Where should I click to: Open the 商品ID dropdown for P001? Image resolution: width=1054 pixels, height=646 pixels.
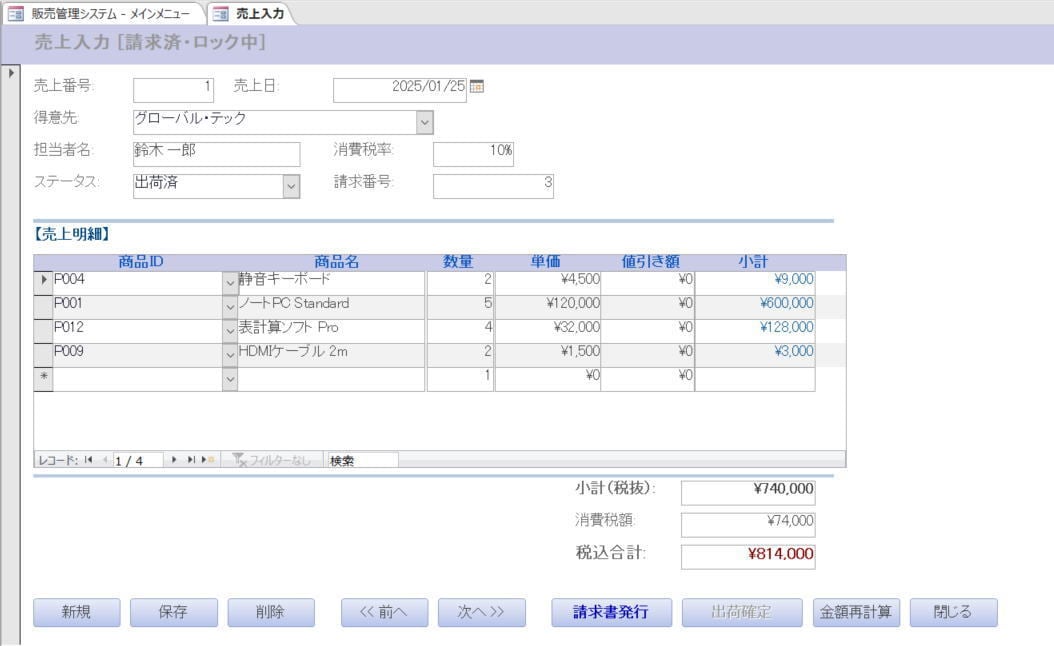click(230, 307)
